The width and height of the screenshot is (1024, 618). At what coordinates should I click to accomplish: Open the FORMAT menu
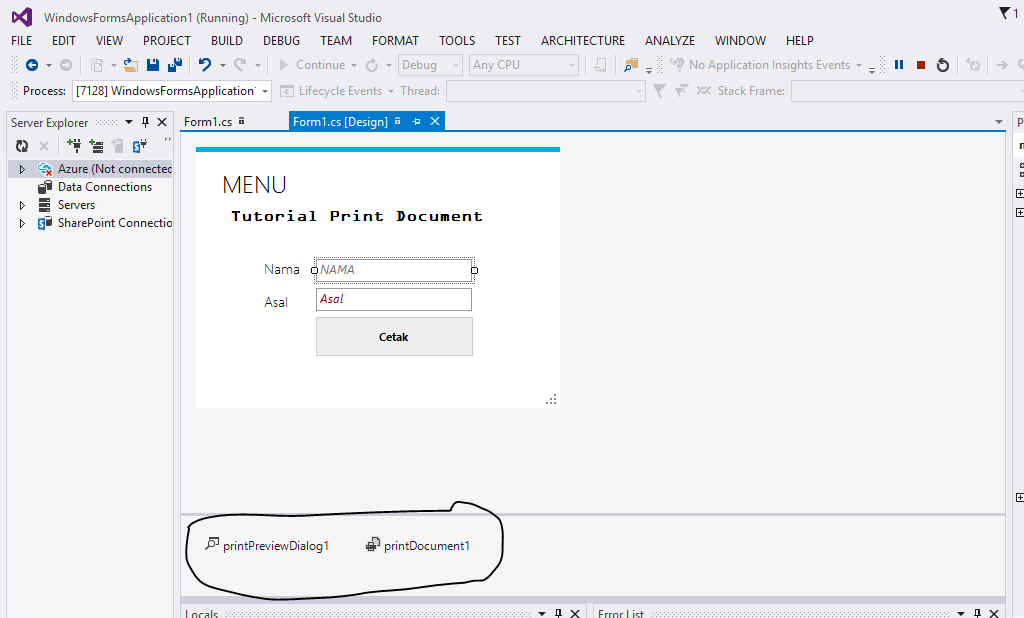(x=395, y=40)
